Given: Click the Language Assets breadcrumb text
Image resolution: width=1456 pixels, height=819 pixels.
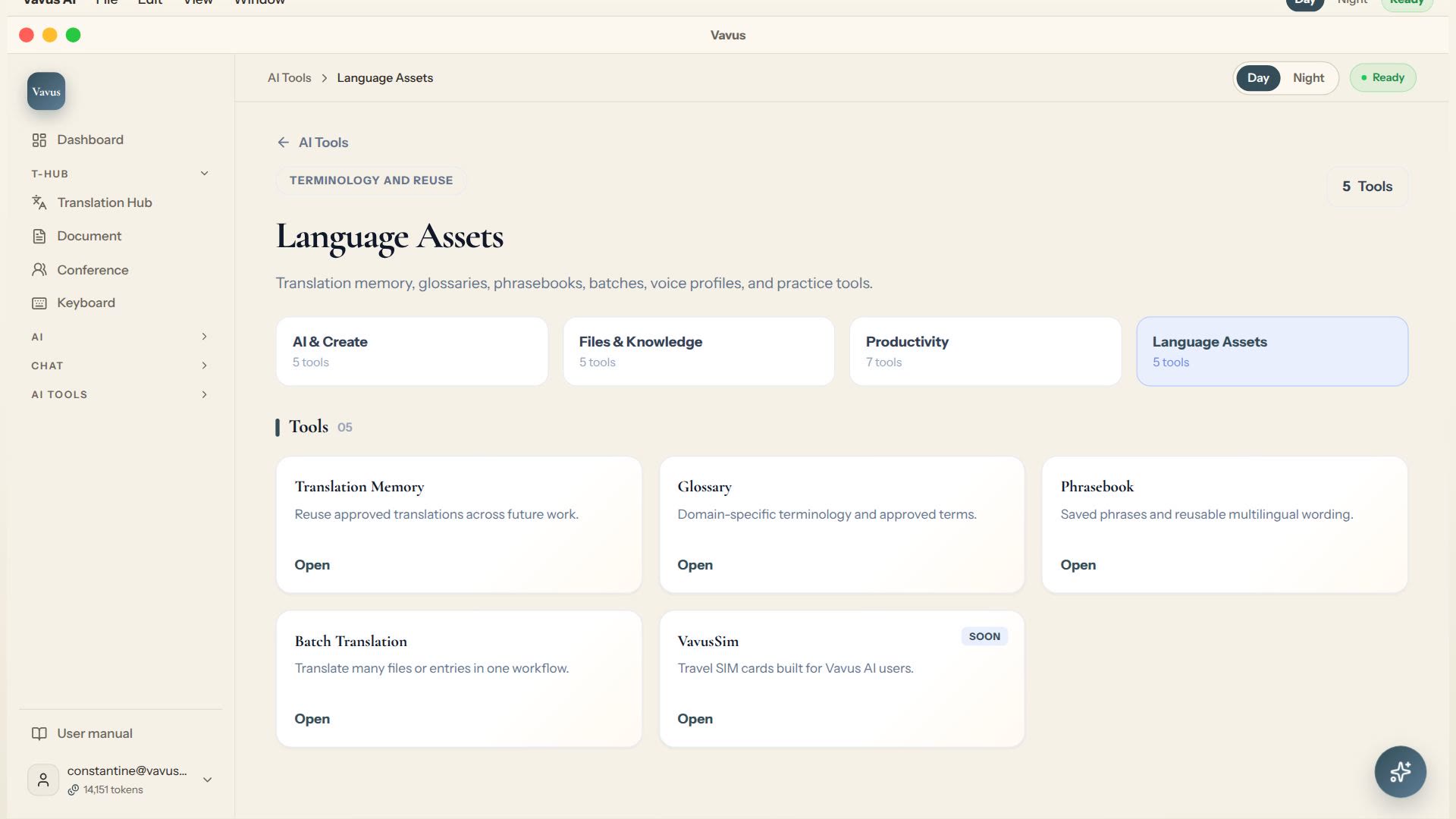Looking at the screenshot, I should click(x=384, y=78).
